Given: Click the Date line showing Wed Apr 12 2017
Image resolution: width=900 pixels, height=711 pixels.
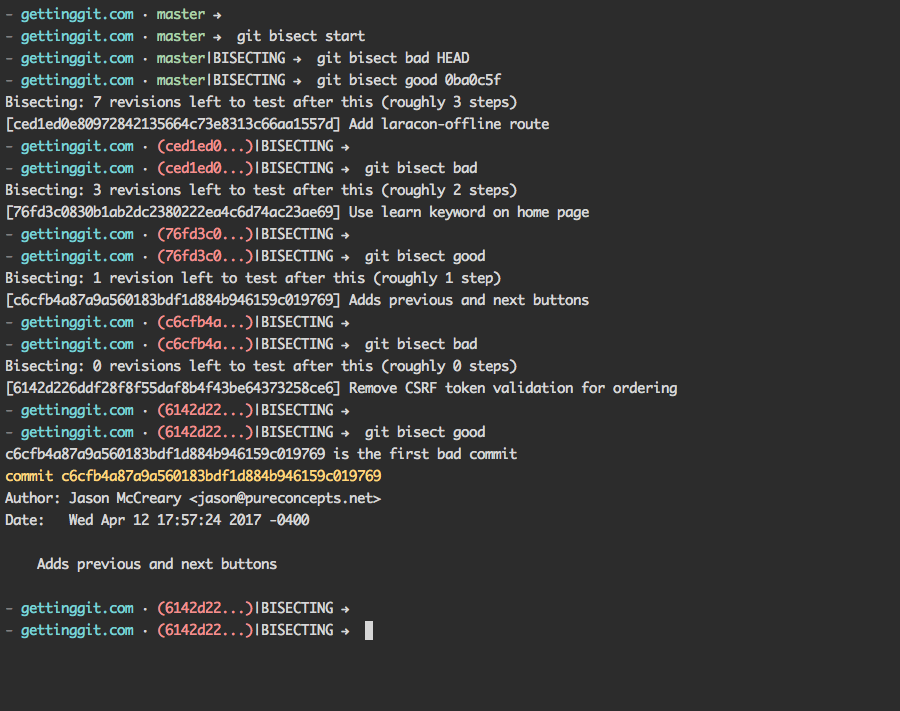Looking at the screenshot, I should pyautogui.click(x=155, y=519).
